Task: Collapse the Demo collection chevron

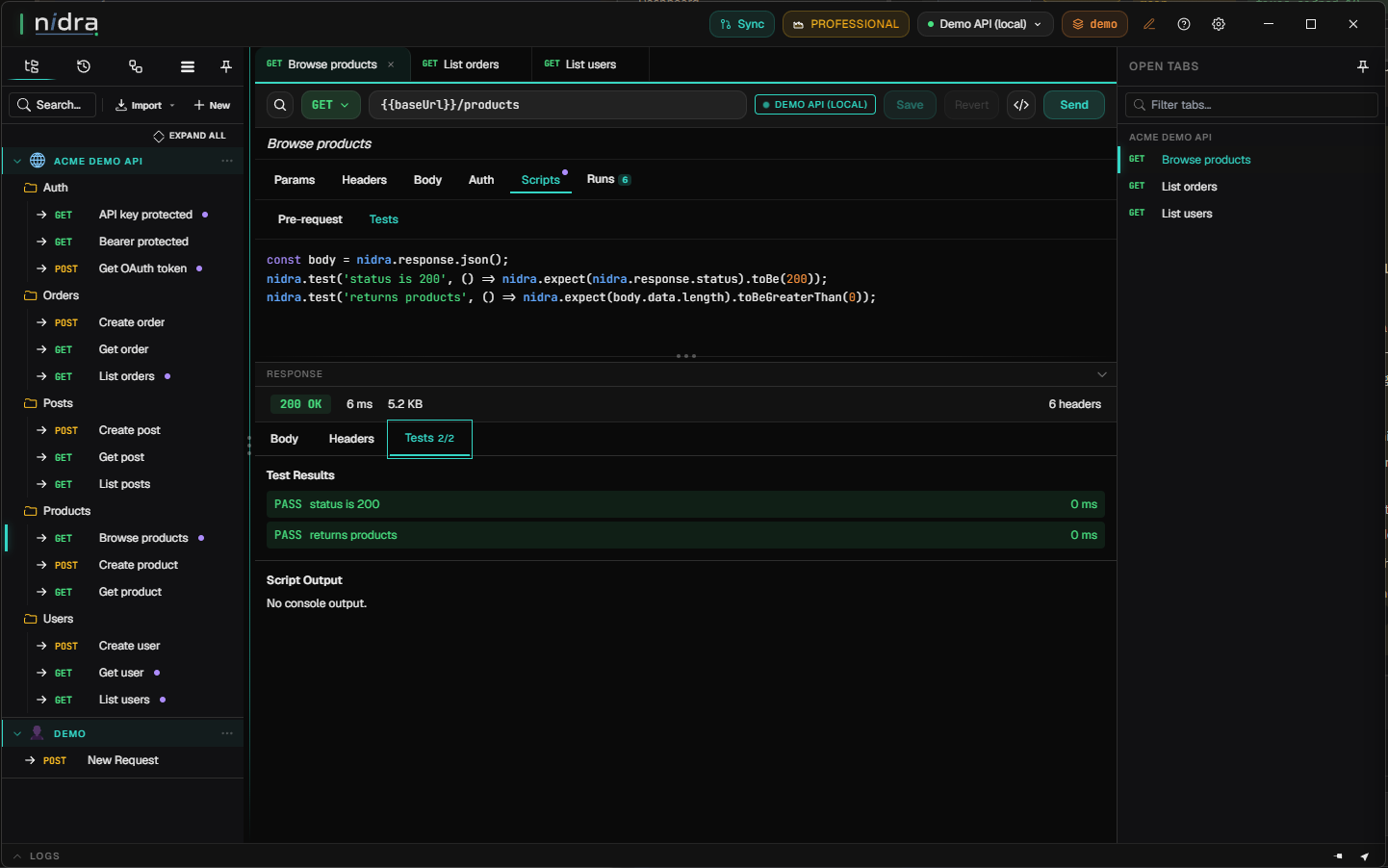Action: click(x=17, y=733)
